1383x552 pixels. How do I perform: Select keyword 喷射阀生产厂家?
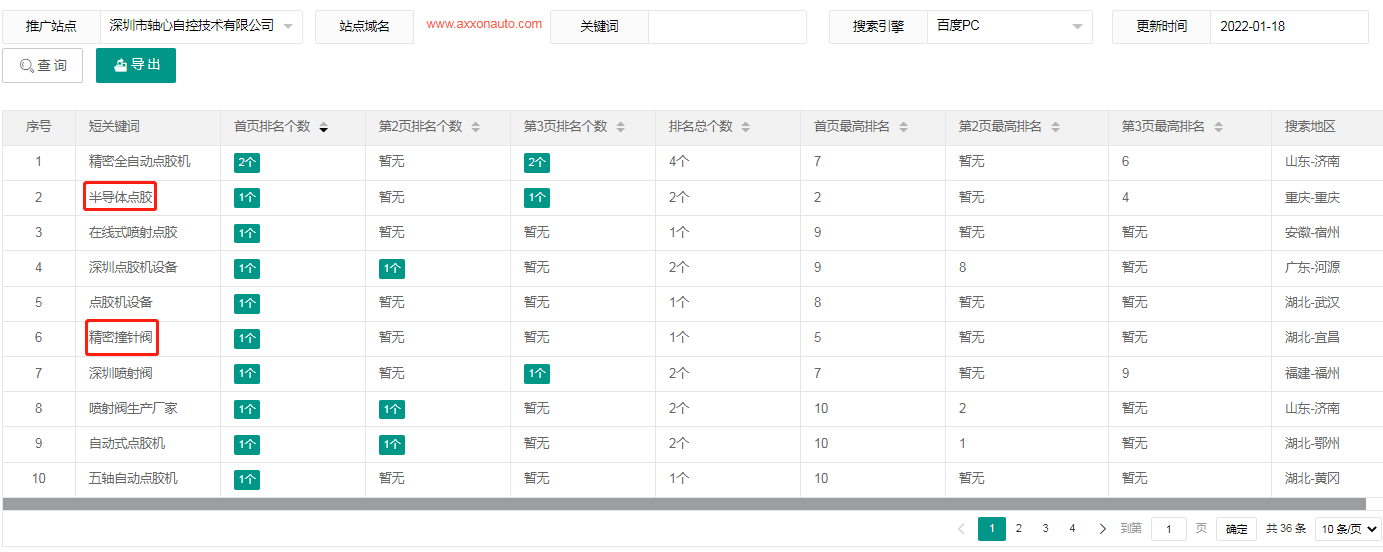tap(133, 408)
